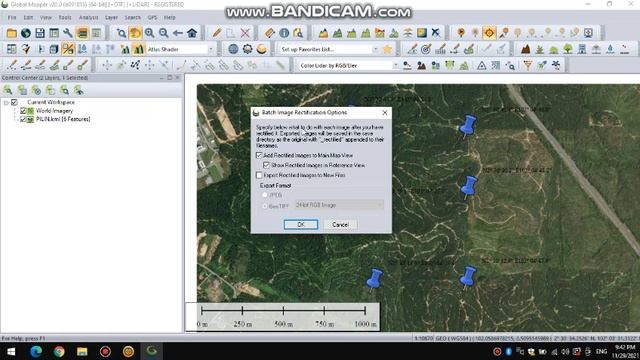
Task: Open the Layer menu
Action: click(x=111, y=18)
